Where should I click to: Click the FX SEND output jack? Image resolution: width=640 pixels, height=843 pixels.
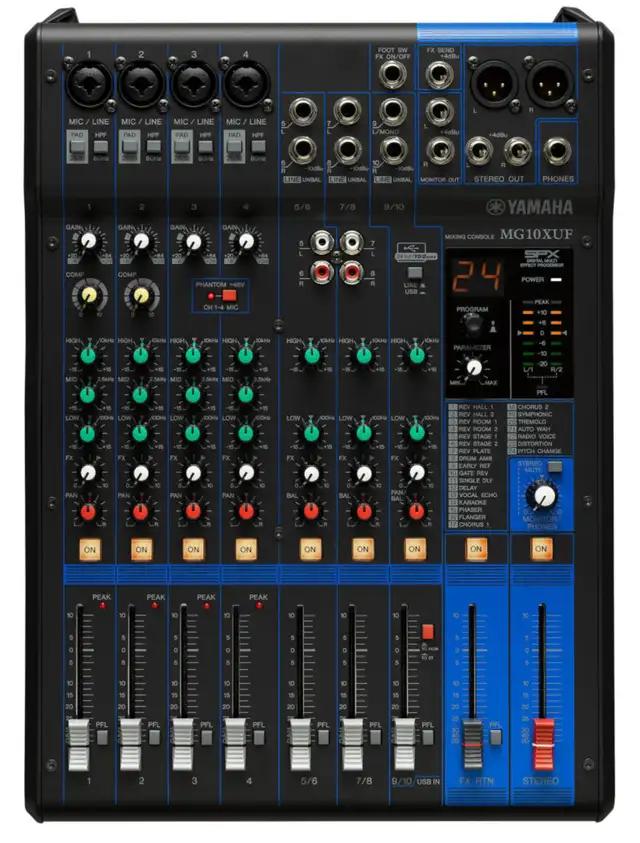[439, 73]
